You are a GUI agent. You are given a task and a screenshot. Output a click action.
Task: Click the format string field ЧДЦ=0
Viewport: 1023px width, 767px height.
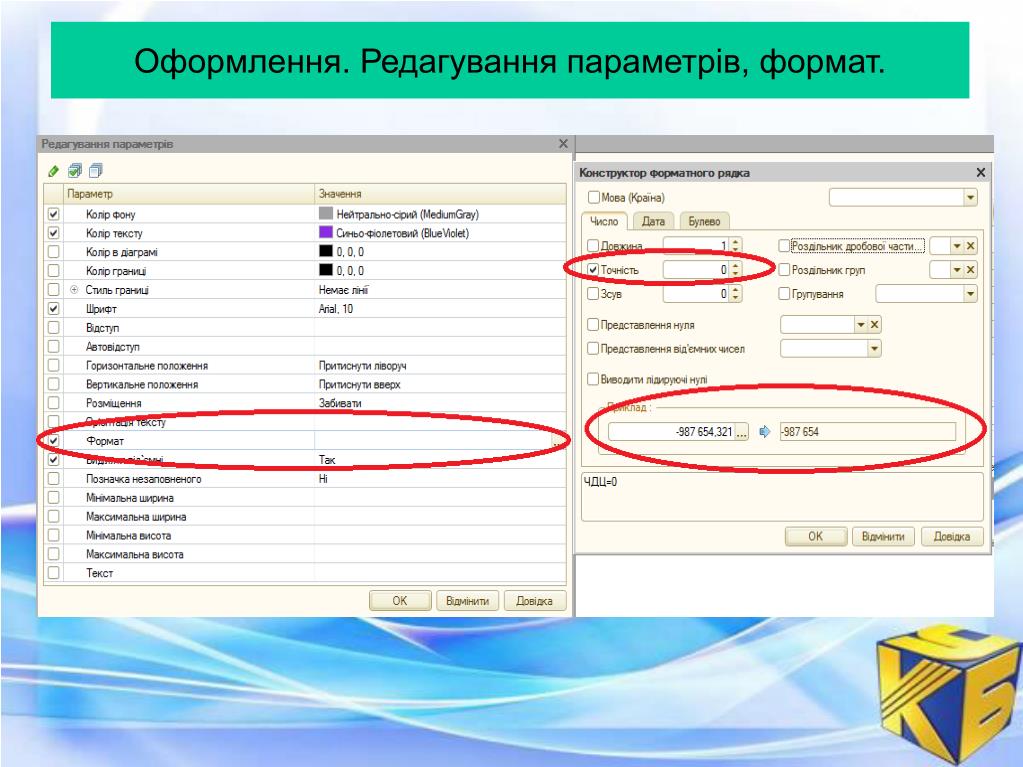[x=782, y=497]
